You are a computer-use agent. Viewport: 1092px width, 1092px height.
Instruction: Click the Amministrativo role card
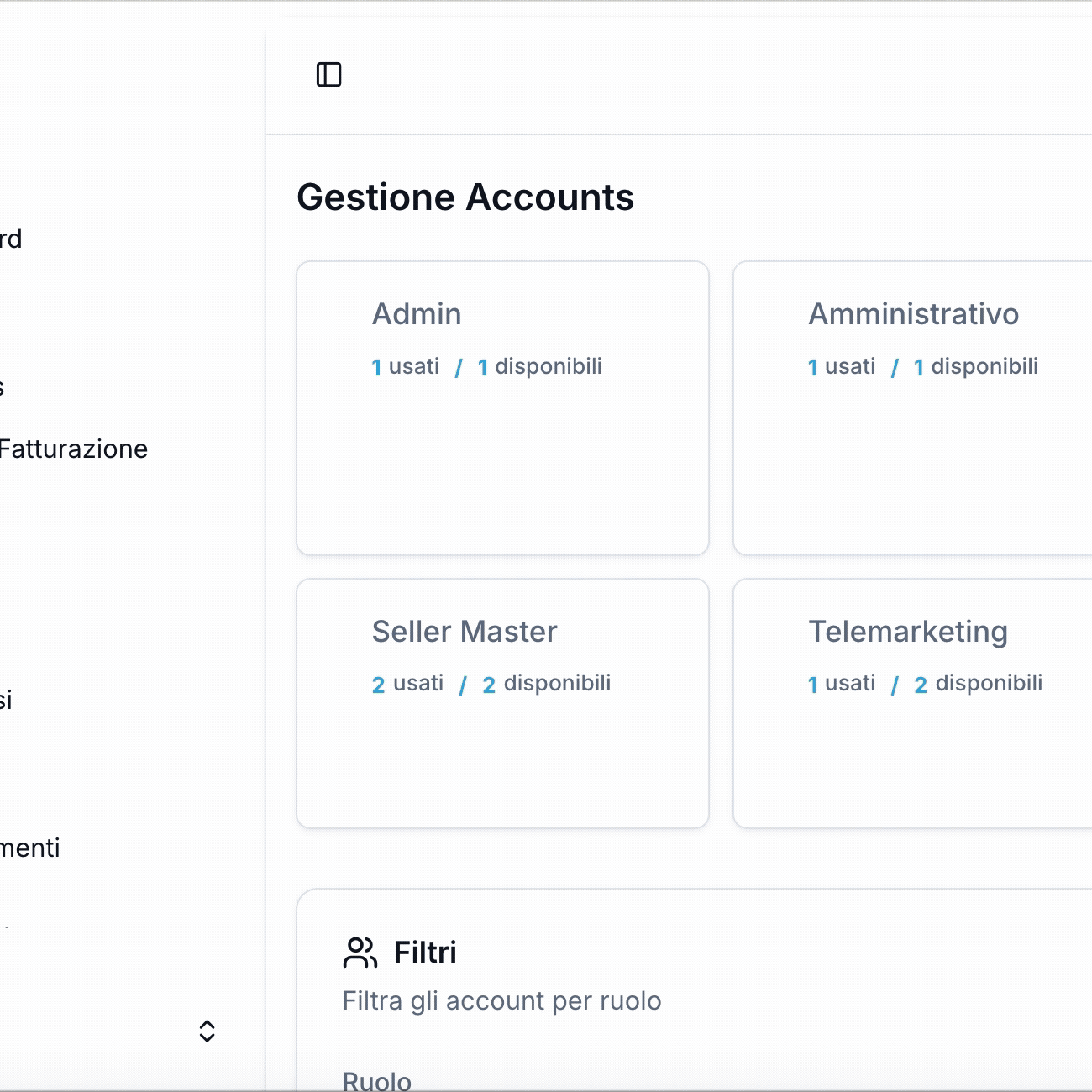912,408
